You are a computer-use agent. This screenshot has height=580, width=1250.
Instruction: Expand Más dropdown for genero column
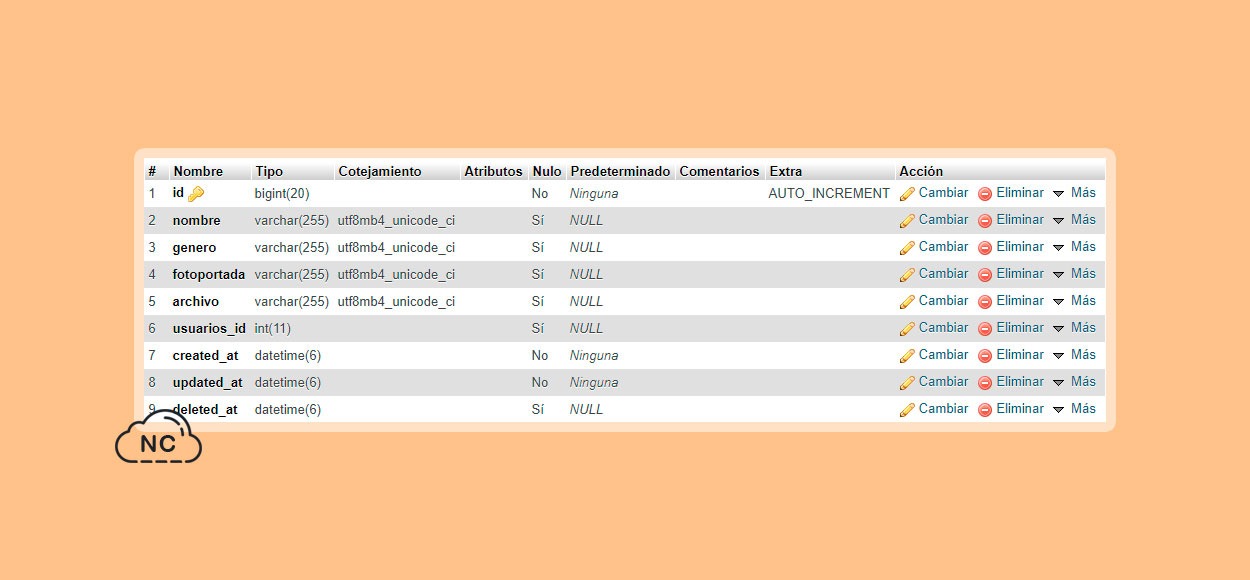pos(1074,247)
